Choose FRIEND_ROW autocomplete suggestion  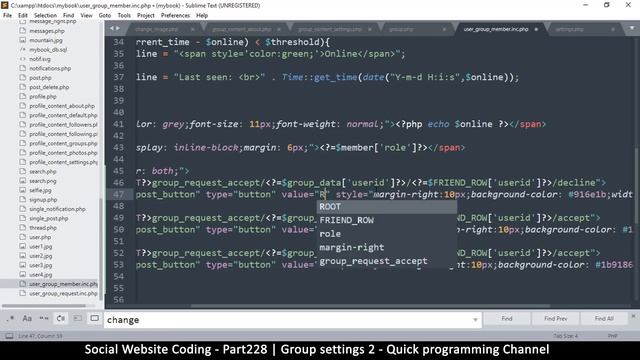[x=387, y=220]
